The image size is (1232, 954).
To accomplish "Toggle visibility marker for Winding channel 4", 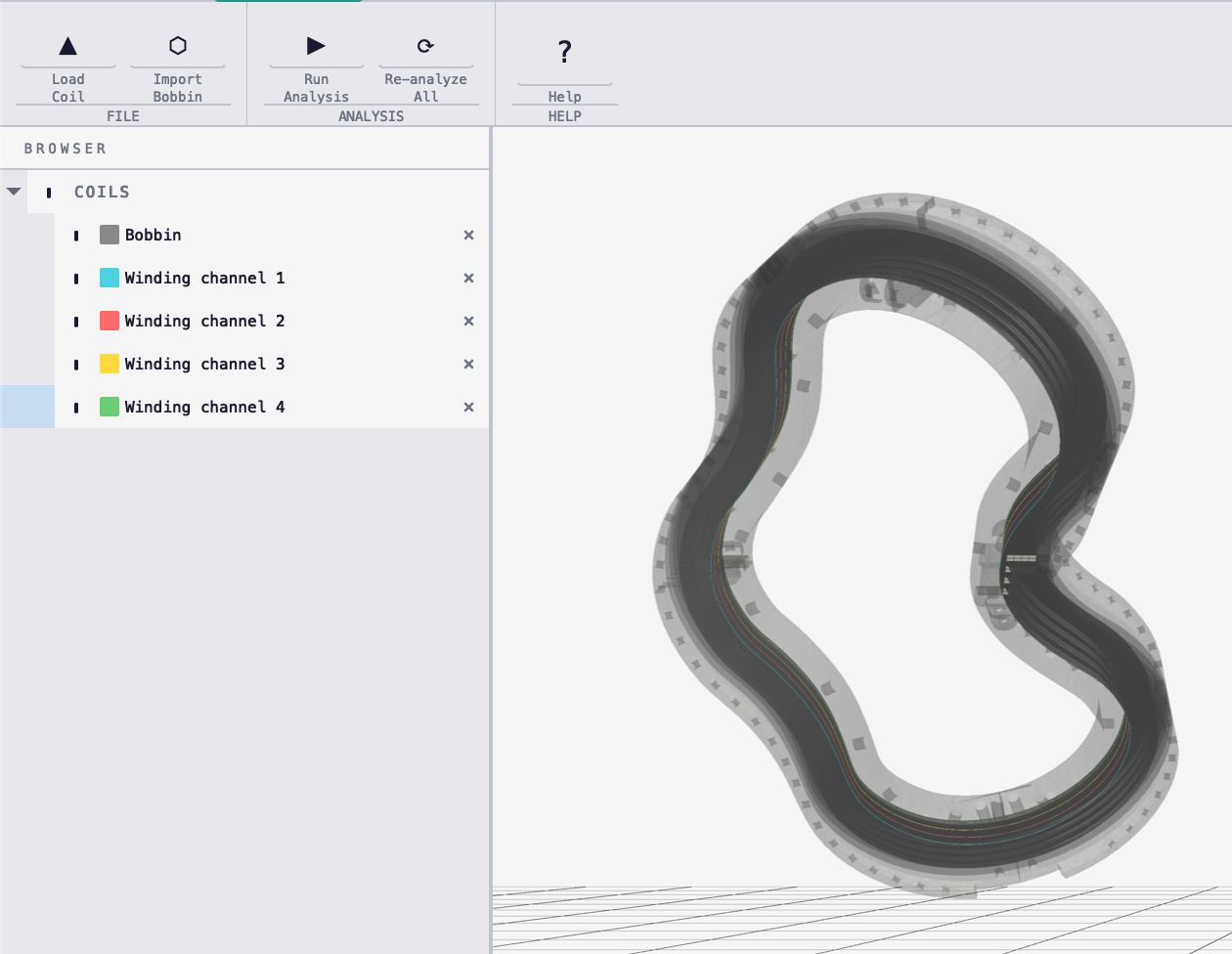I will 76,408.
